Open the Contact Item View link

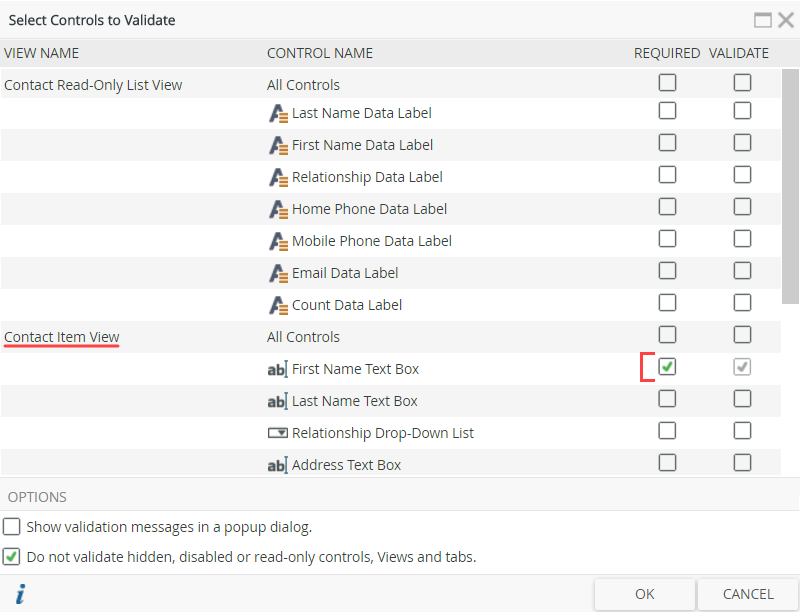[61, 336]
